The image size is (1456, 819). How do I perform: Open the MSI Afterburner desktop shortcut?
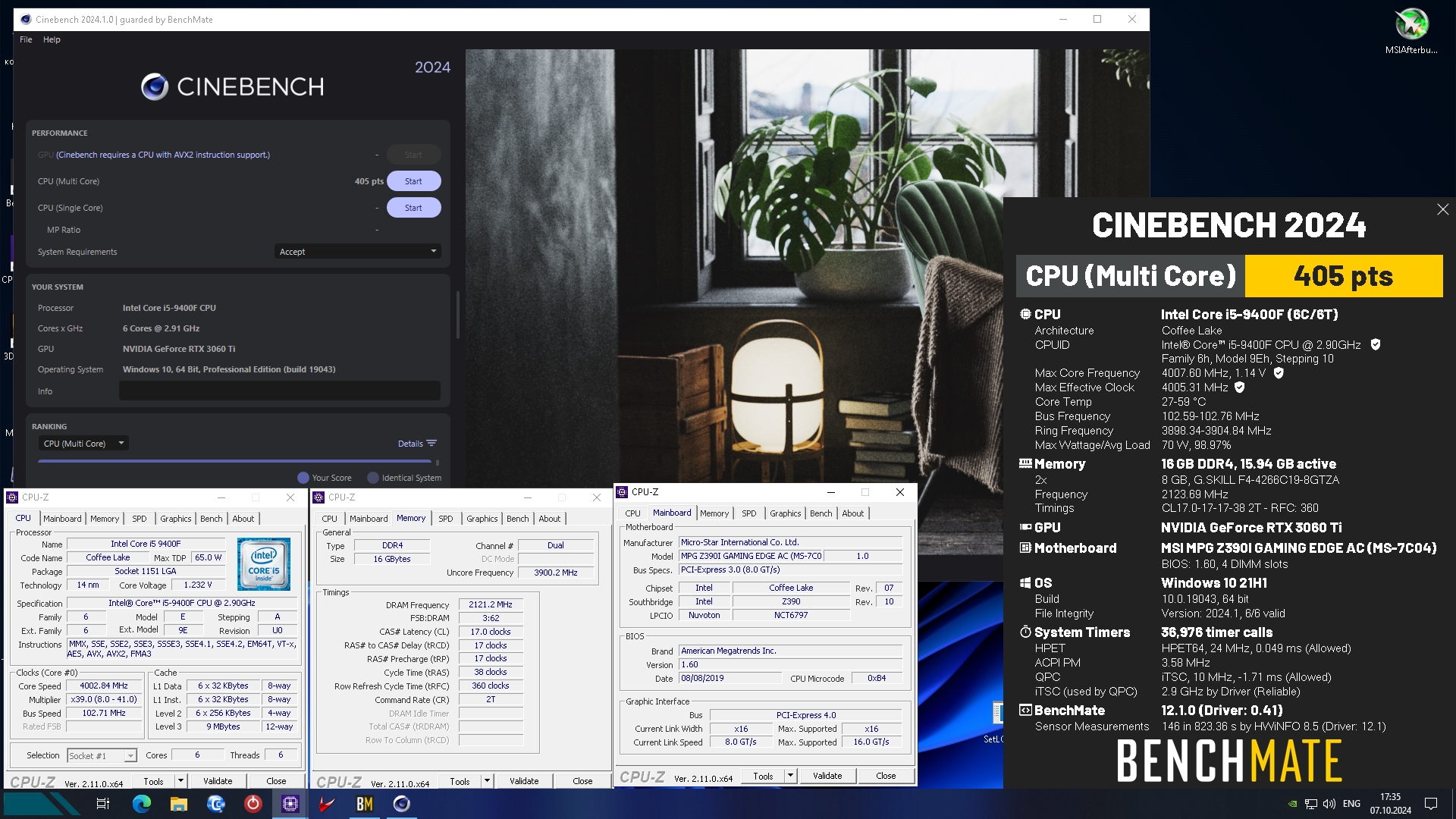click(x=1411, y=31)
